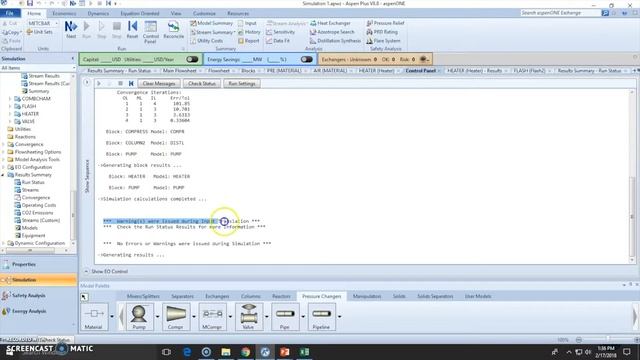The image size is (640, 360).
Task: Select the Pump model in palette
Action: pyautogui.click(x=139, y=317)
